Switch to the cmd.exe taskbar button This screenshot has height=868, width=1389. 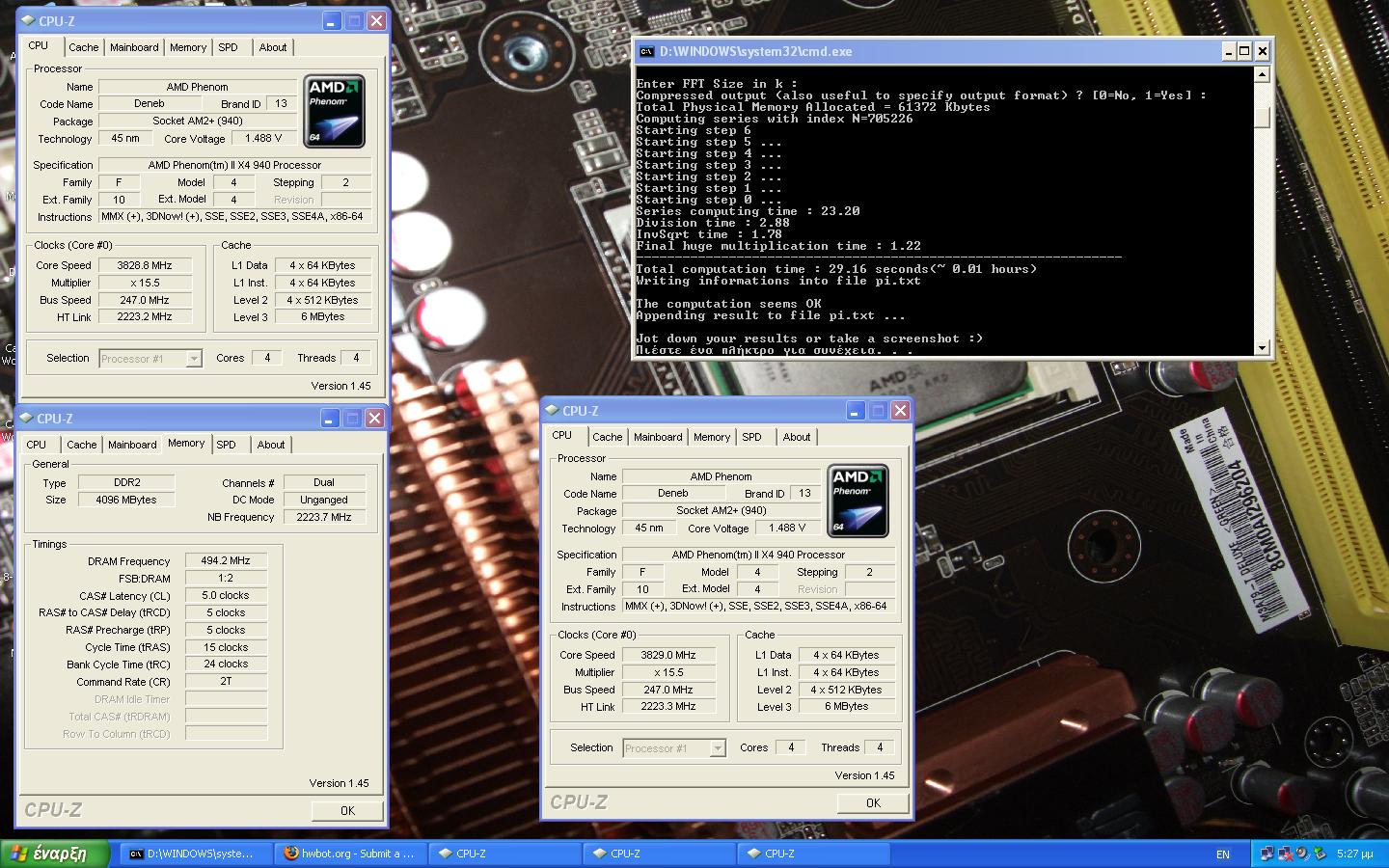tap(197, 854)
